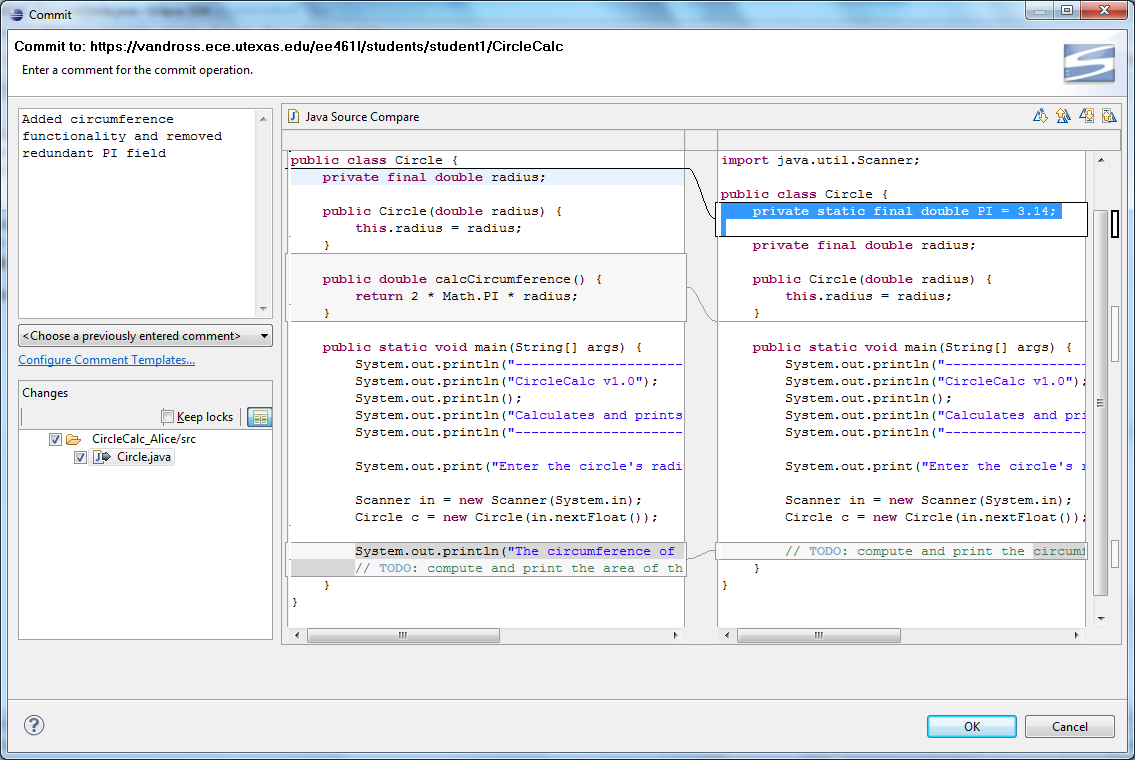Screen dimensions: 1135x760
Task: Jump to next change icon
Action: [1086, 116]
